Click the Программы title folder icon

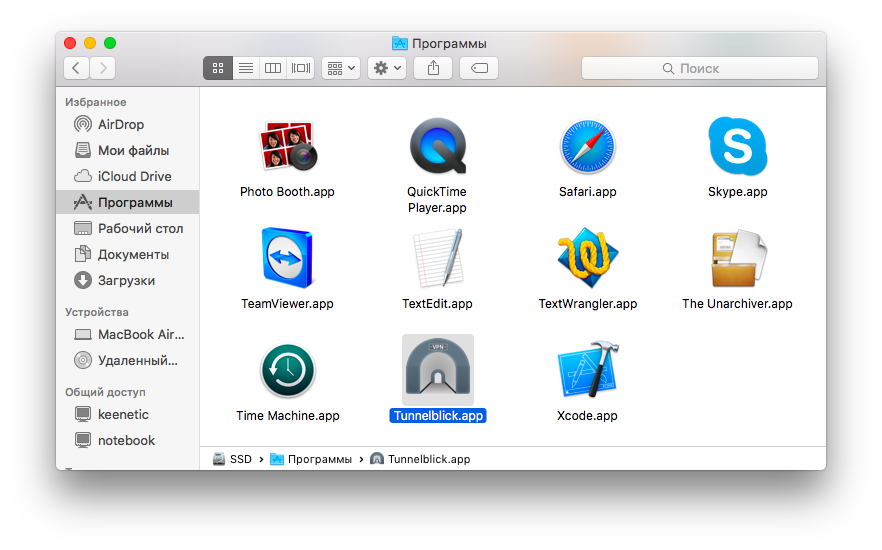[x=399, y=43]
